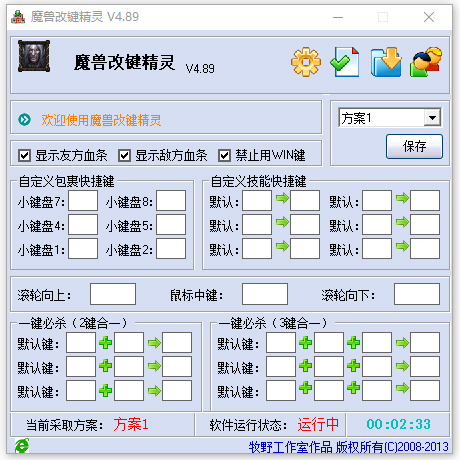This screenshot has height=460, width=460.
Task: Click the 小键盘1 hotkey field
Action: pyautogui.click(x=83, y=249)
